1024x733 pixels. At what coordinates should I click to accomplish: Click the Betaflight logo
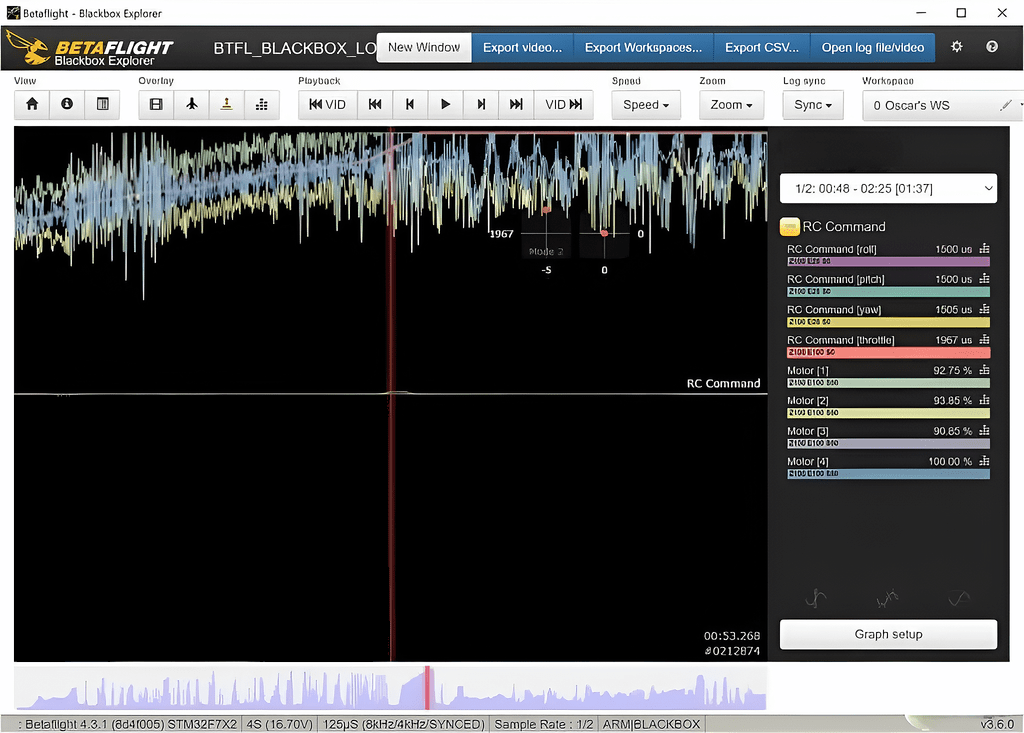click(89, 50)
